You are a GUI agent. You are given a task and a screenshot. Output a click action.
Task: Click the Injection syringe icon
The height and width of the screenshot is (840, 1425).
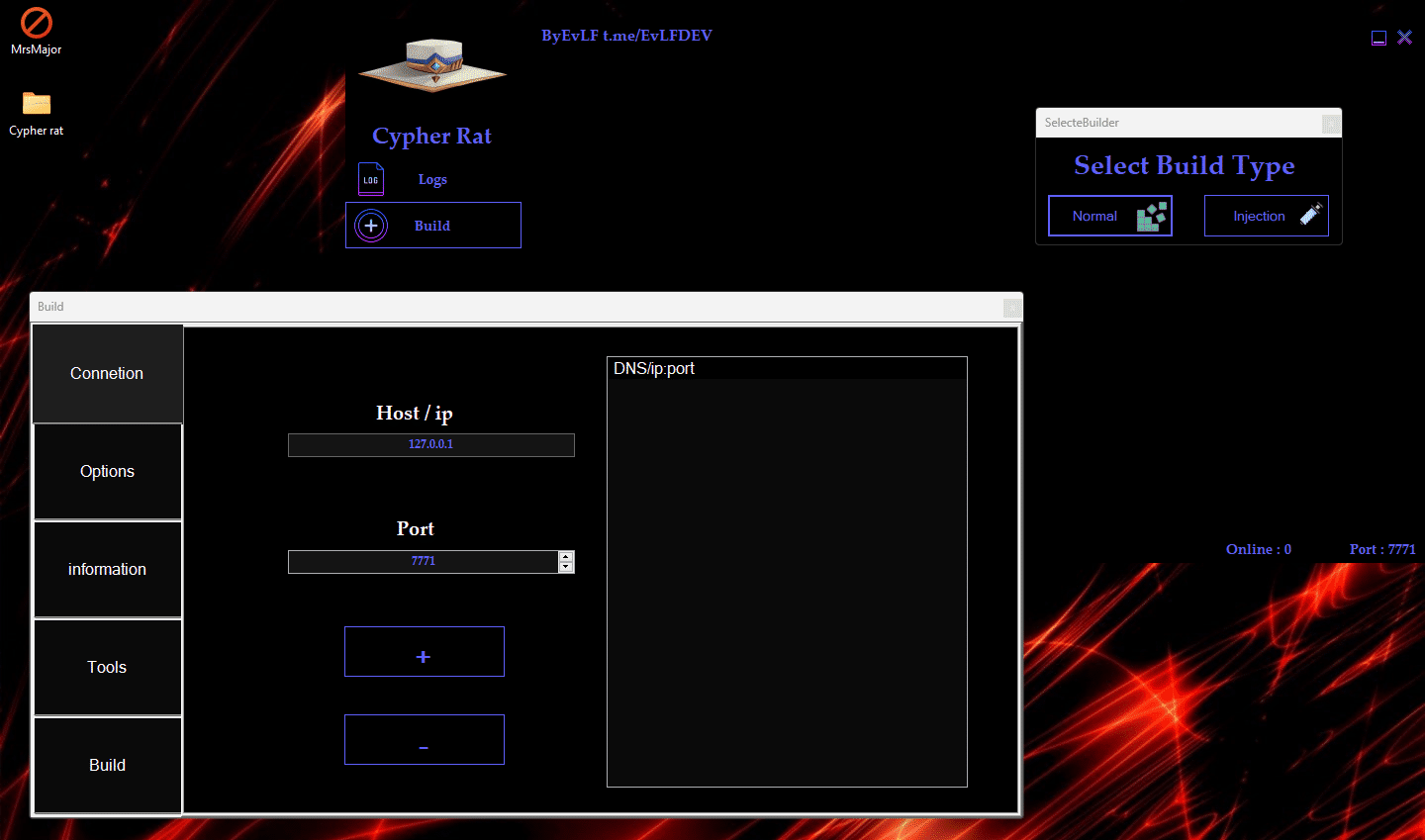(x=1311, y=215)
